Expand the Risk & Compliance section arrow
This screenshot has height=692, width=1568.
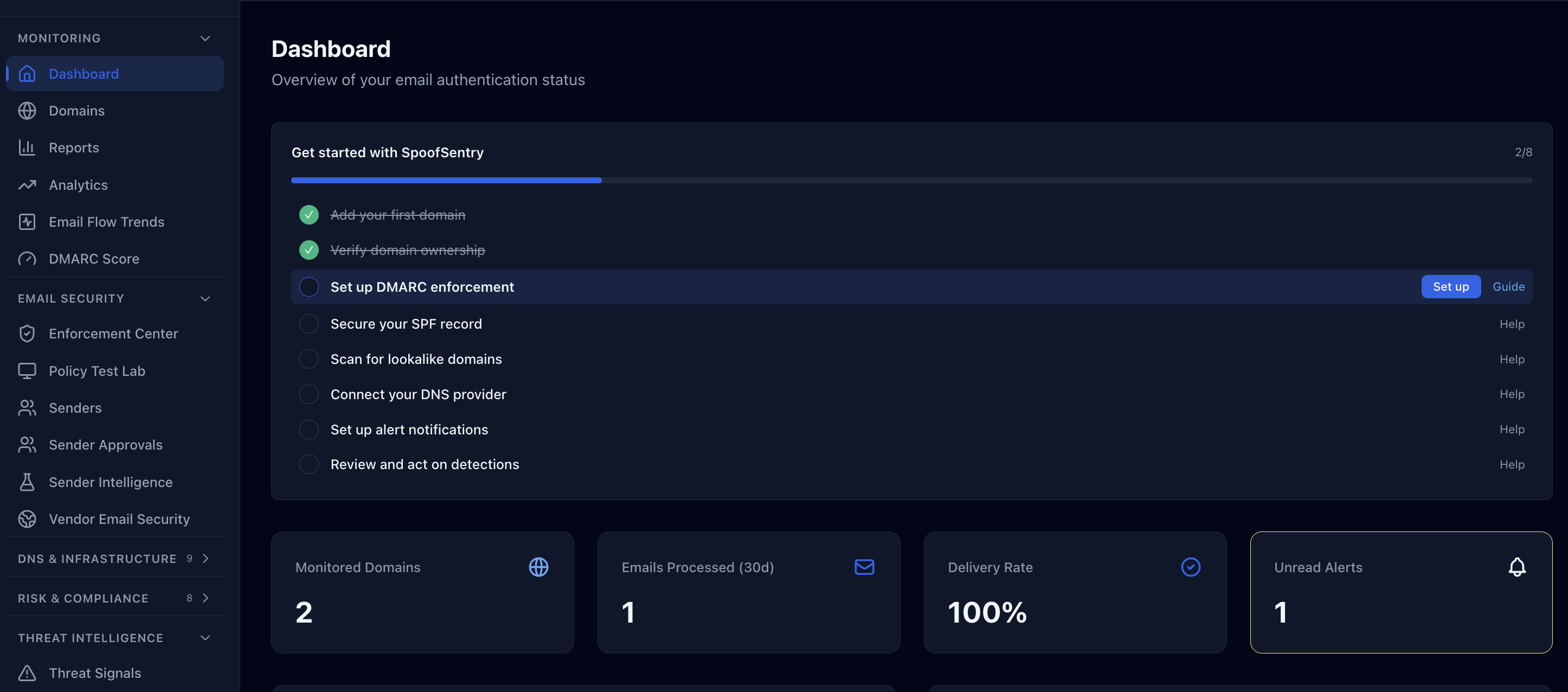[205, 598]
